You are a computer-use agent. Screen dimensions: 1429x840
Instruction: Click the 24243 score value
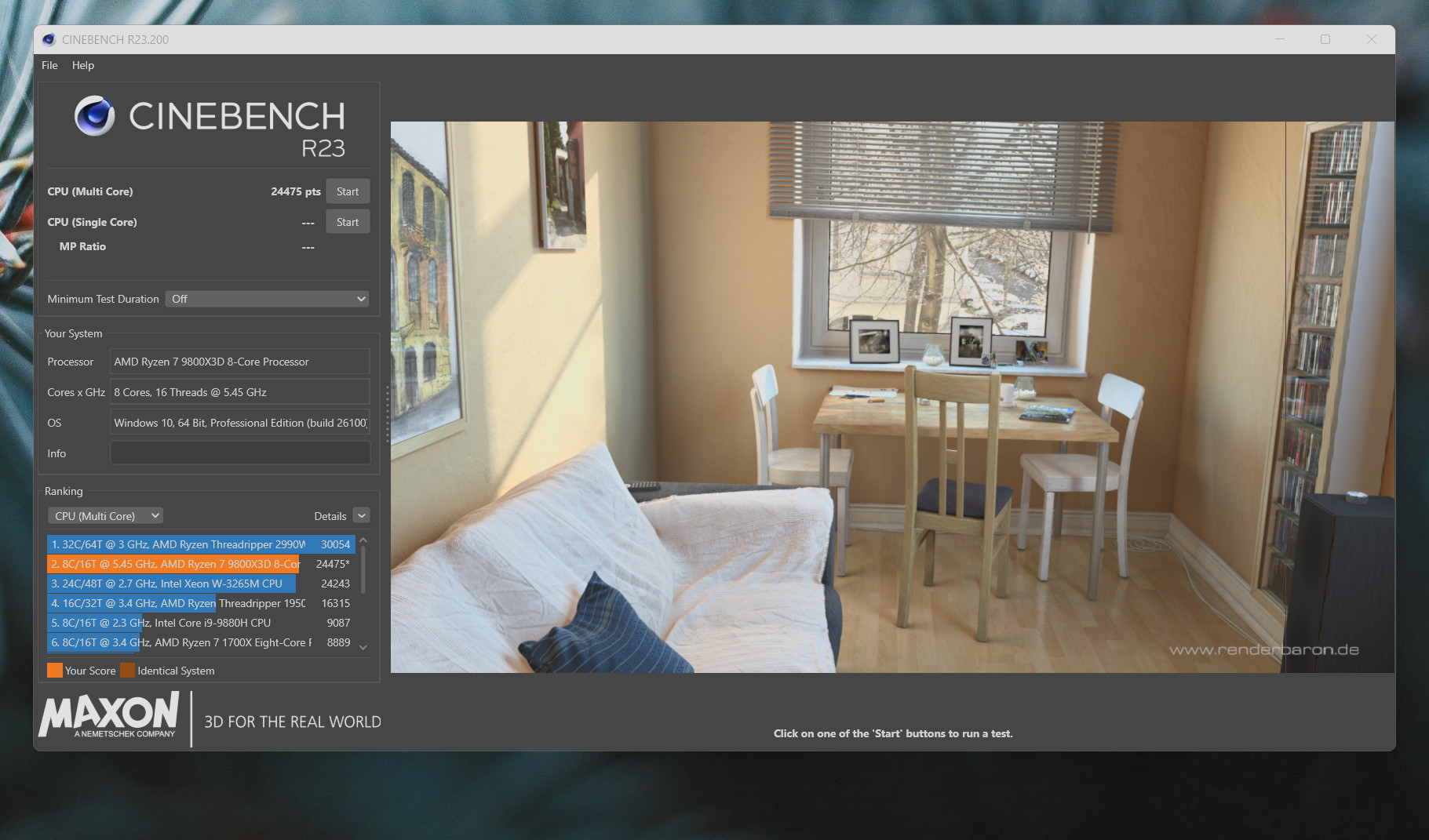(x=335, y=584)
